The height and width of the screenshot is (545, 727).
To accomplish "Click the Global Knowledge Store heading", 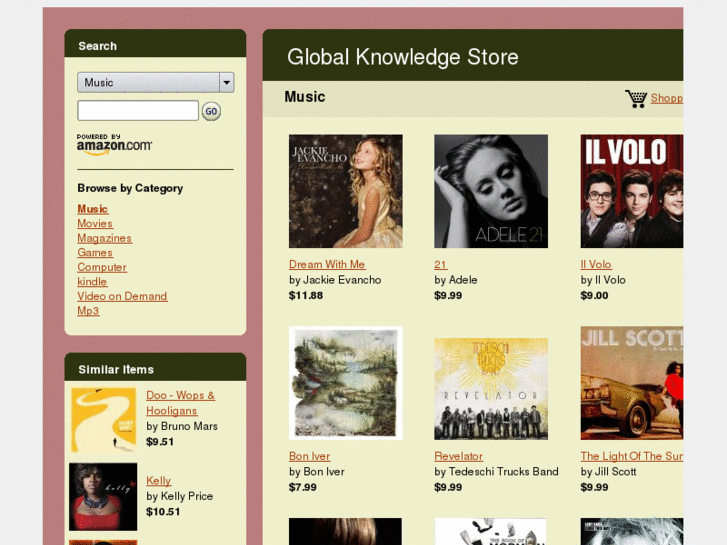I will point(402,57).
